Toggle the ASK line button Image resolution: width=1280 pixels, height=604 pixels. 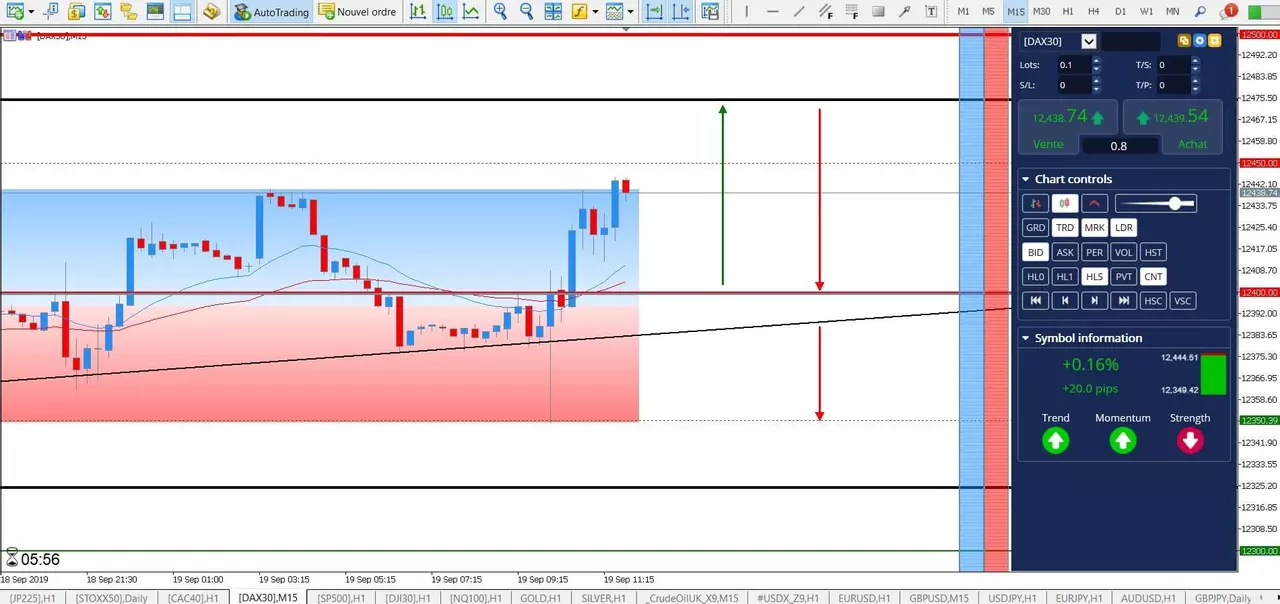point(1065,252)
